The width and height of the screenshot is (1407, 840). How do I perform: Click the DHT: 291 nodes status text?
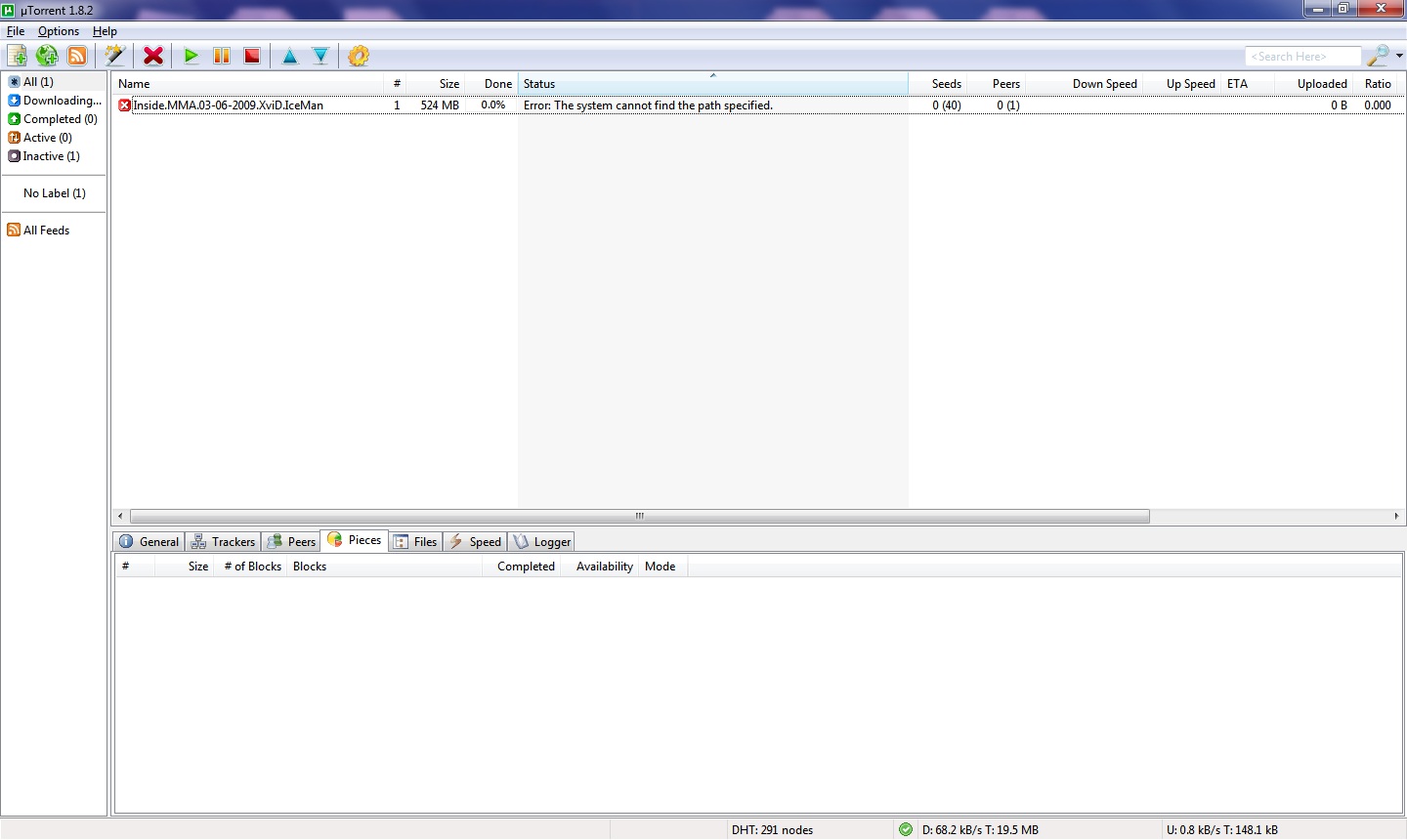pyautogui.click(x=772, y=830)
